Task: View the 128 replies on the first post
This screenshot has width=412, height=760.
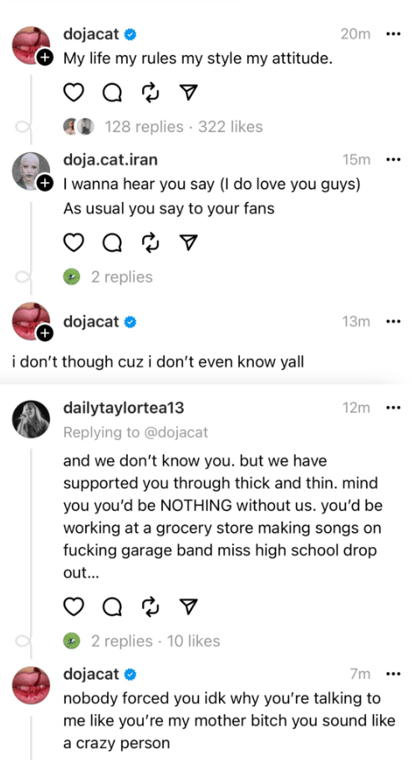Action: point(144,127)
